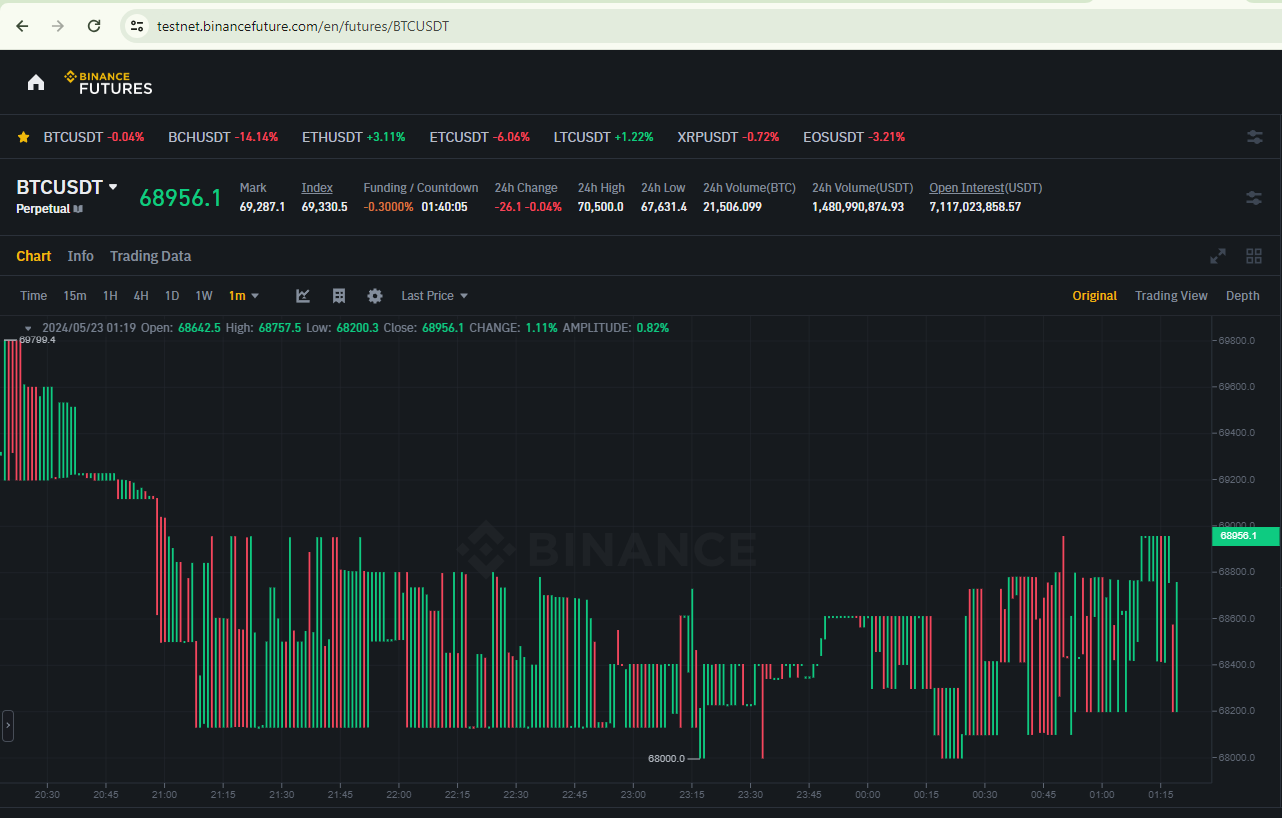Screen dimensions: 1282x818
Task: Toggle the favorites star icon
Action: coord(23,137)
